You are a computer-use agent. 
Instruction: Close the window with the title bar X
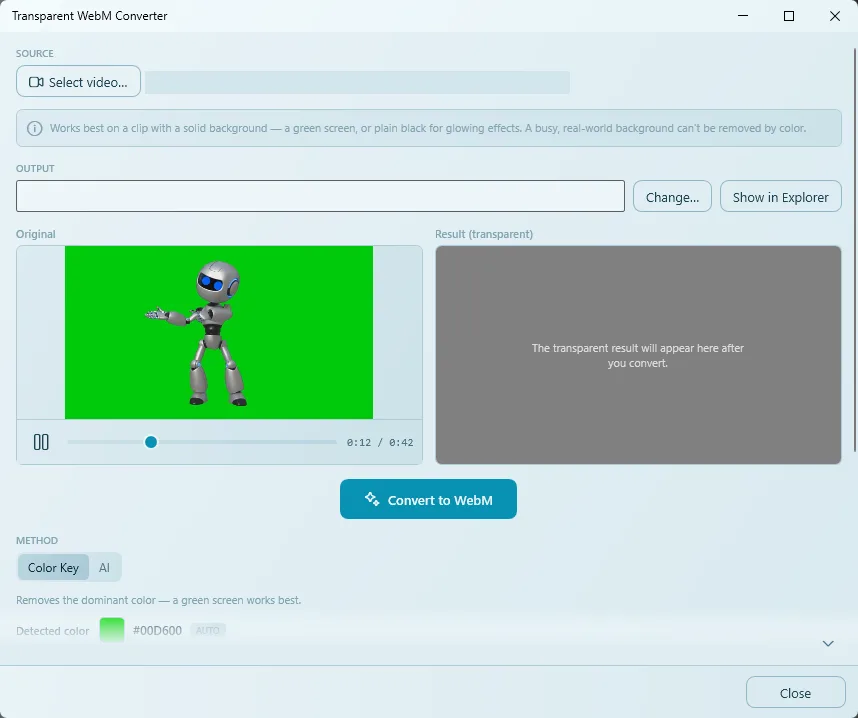(x=834, y=16)
